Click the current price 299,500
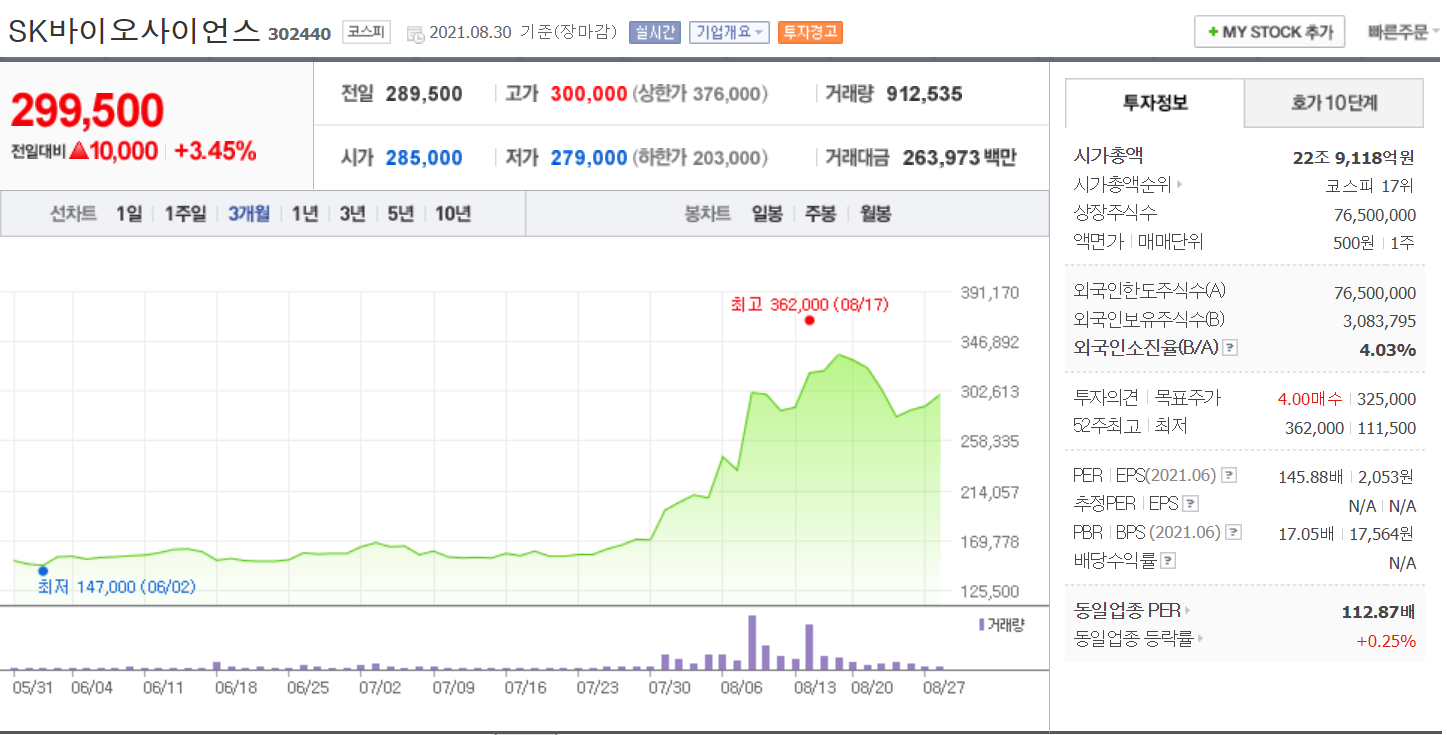 click(87, 111)
